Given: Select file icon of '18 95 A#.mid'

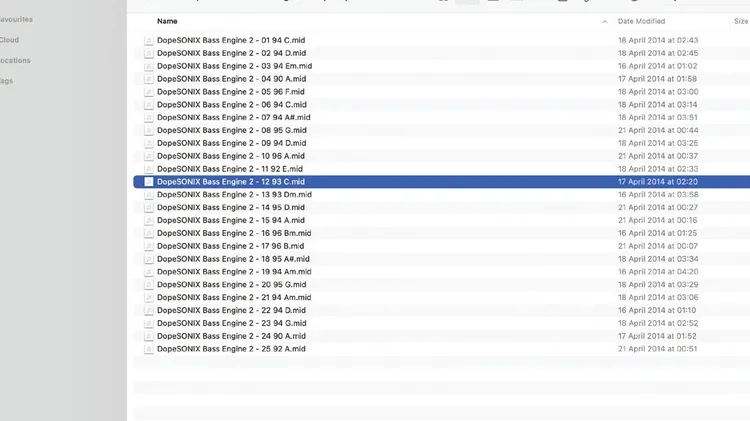Looking at the screenshot, I should point(149,259).
